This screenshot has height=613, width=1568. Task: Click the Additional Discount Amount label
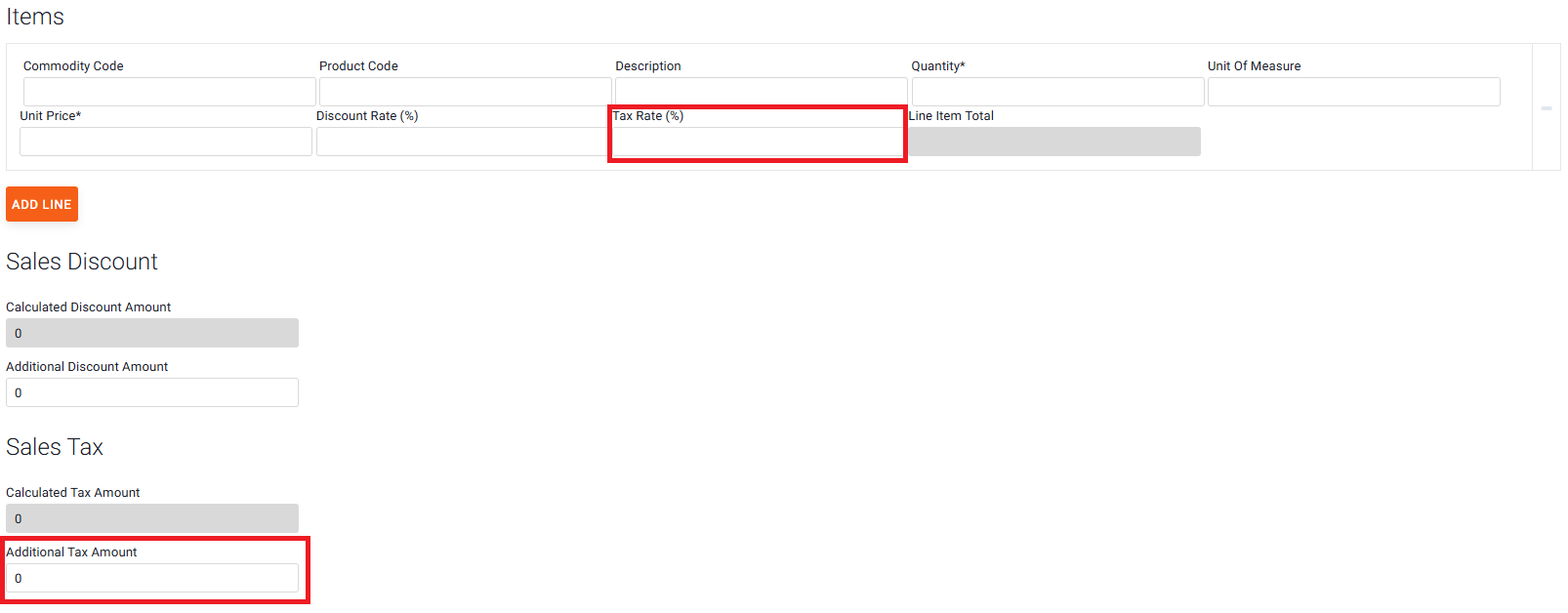point(87,367)
